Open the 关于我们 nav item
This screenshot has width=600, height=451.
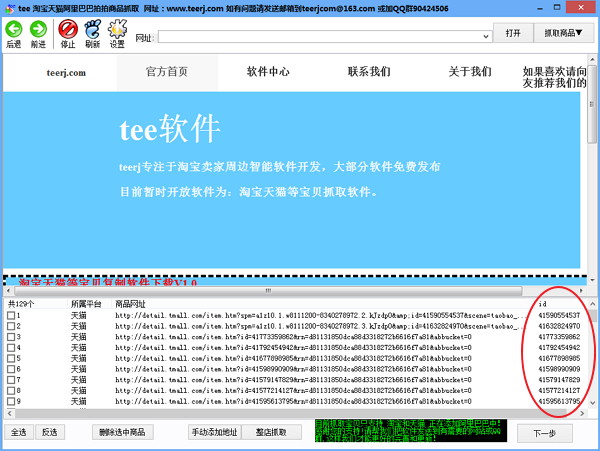click(470, 72)
